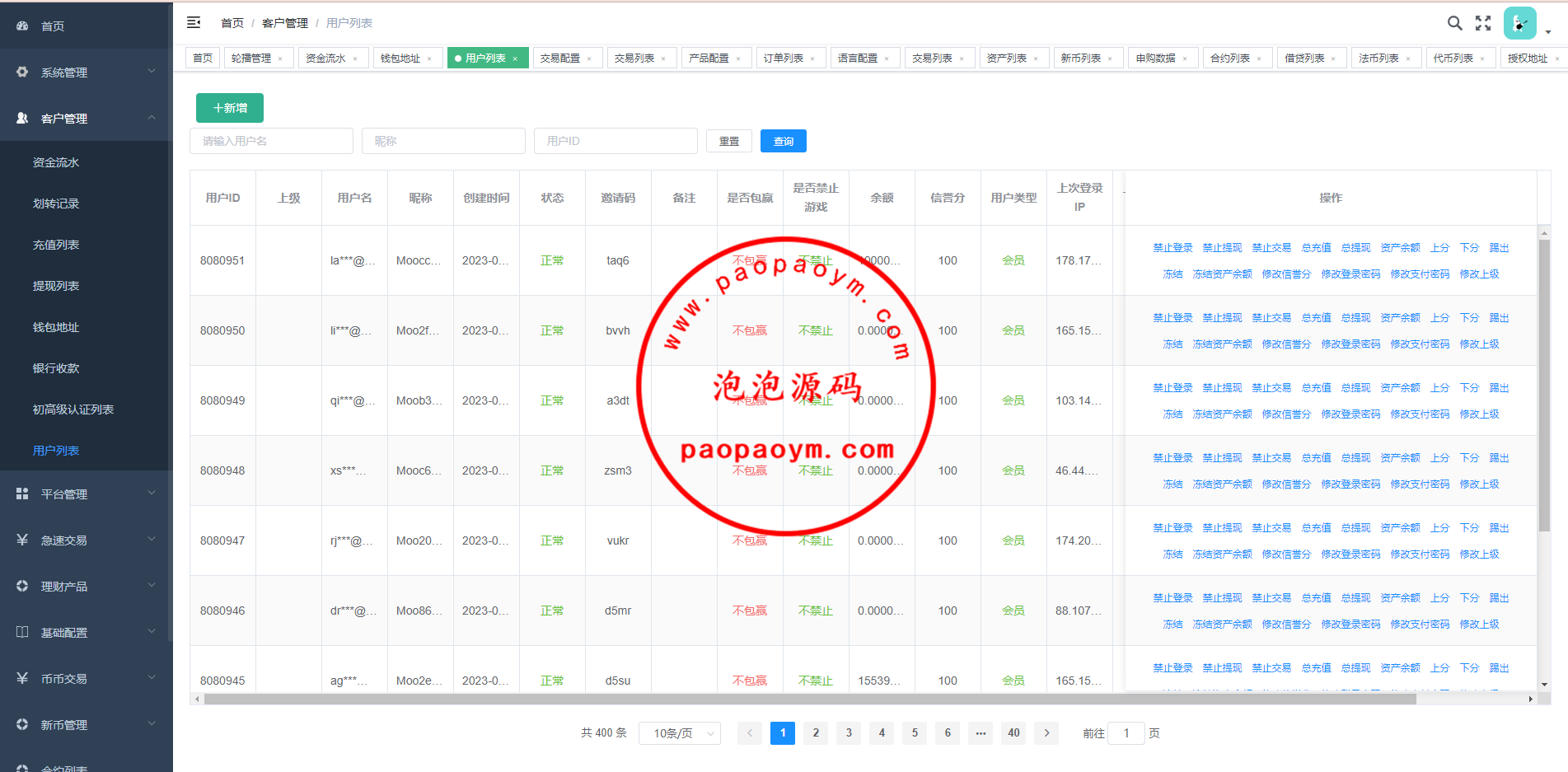This screenshot has width=1568, height=772.
Task: Click the 新币管理 icon in sidebar
Action: [22, 725]
